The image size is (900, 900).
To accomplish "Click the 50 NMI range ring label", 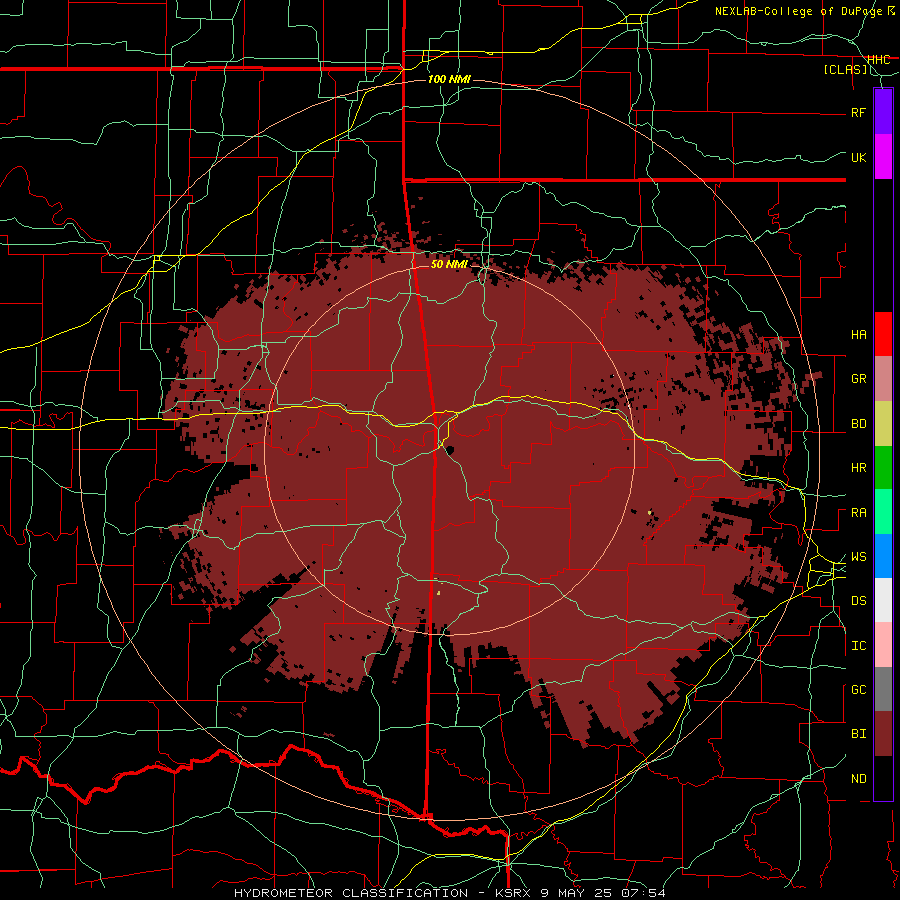I will pyautogui.click(x=449, y=264).
